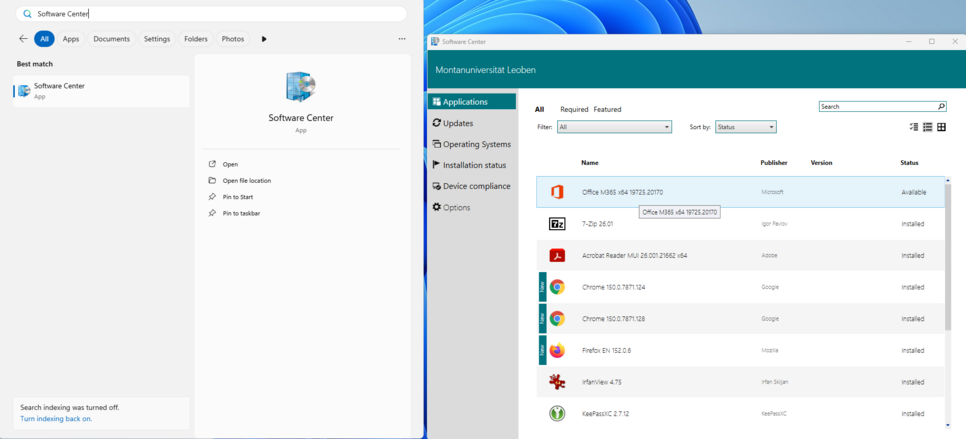The image size is (966, 439).
Task: Click Chrome 150.0.7871.124 row icon
Action: click(x=557, y=287)
